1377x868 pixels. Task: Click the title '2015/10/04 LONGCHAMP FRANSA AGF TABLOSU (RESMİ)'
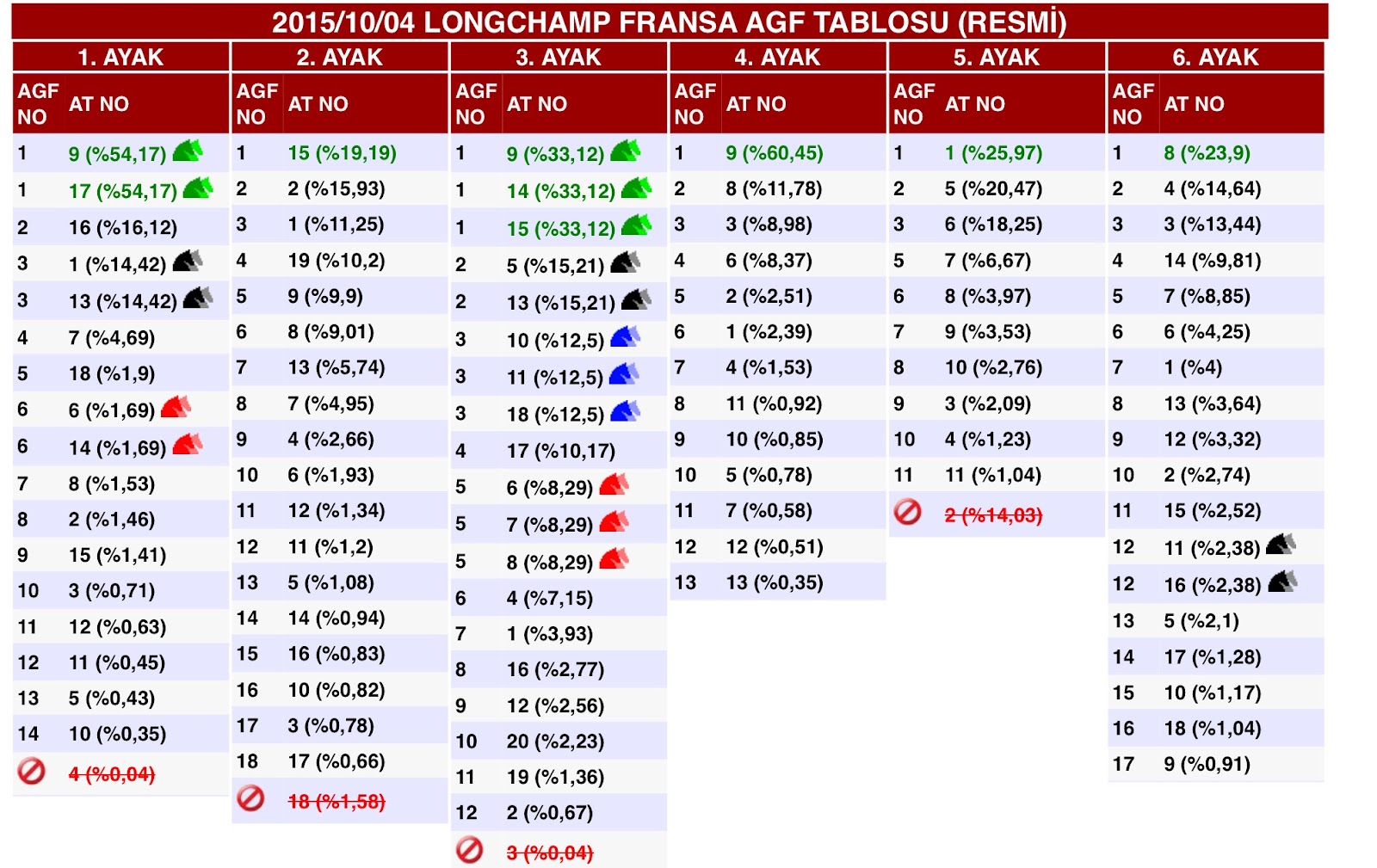point(670,22)
